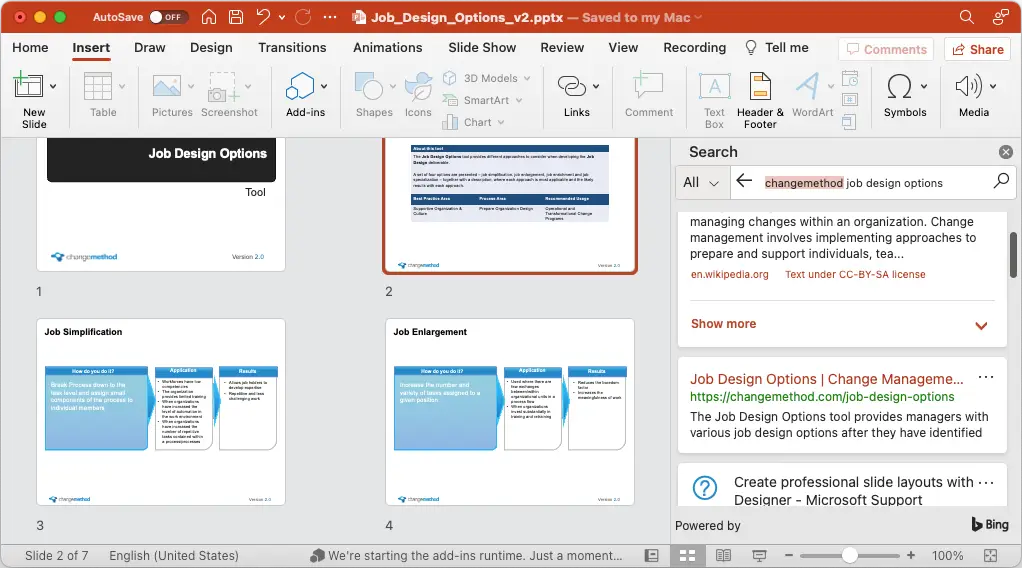
Task: Expand the Add-ins dropdown arrow
Action: [x=324, y=86]
